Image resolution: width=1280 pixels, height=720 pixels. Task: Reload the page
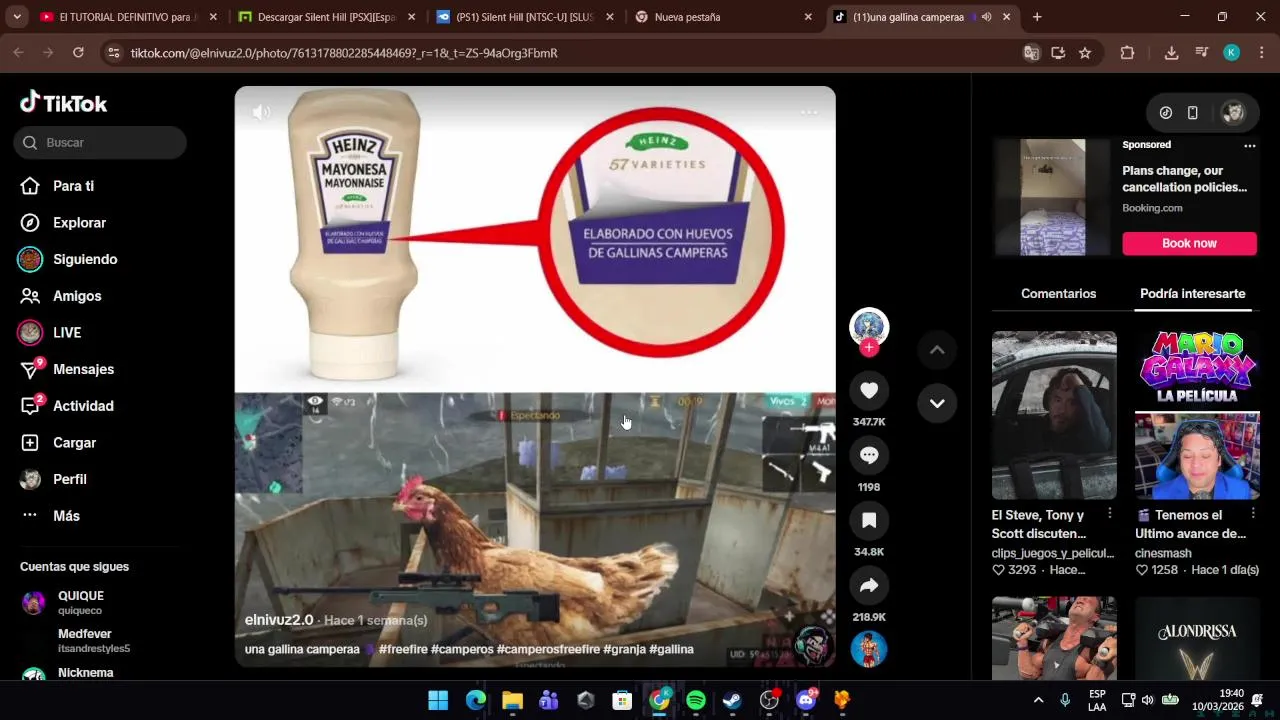[x=78, y=53]
